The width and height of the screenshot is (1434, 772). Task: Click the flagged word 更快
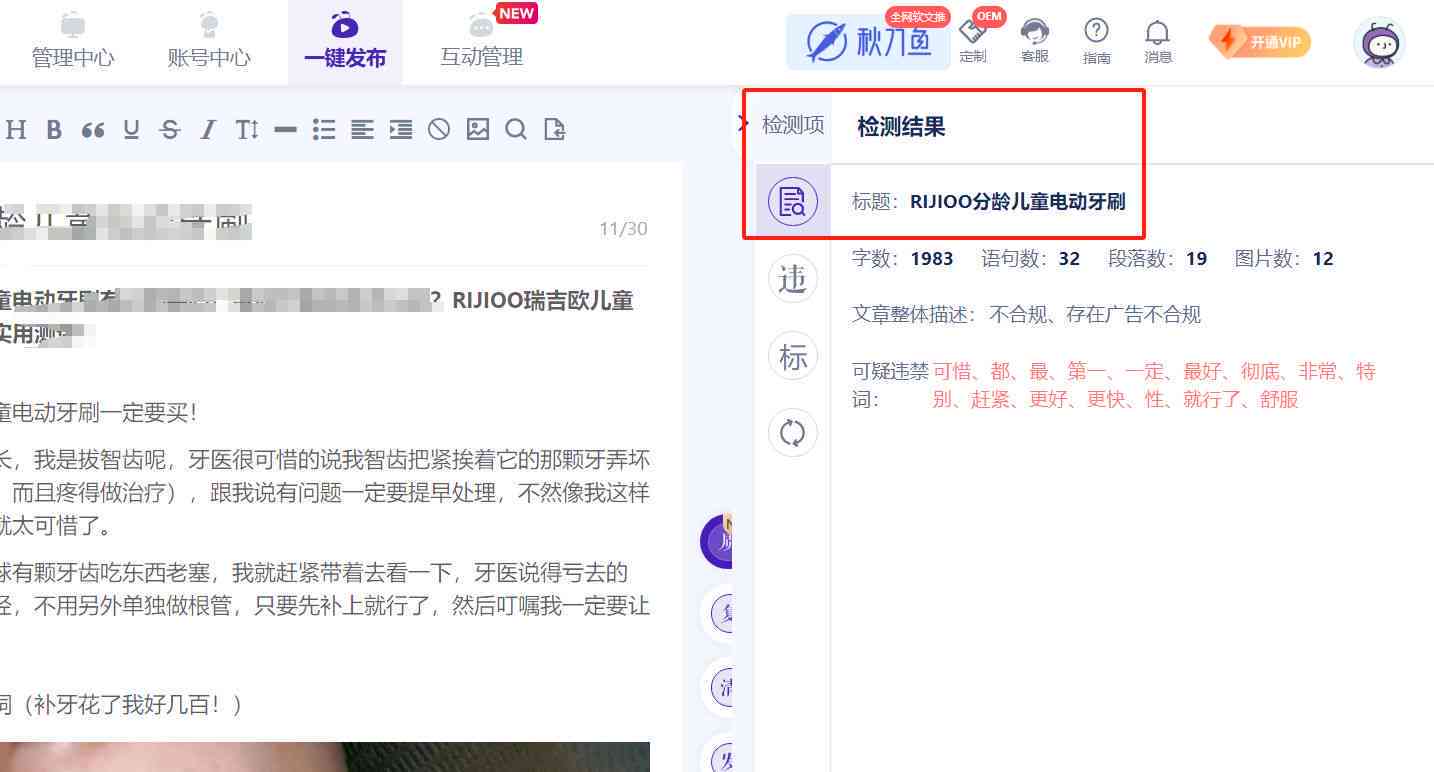(1106, 400)
